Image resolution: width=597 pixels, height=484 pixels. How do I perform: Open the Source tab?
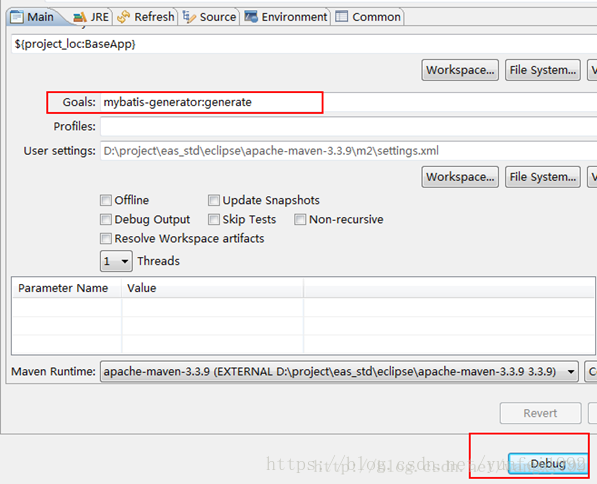(x=209, y=17)
